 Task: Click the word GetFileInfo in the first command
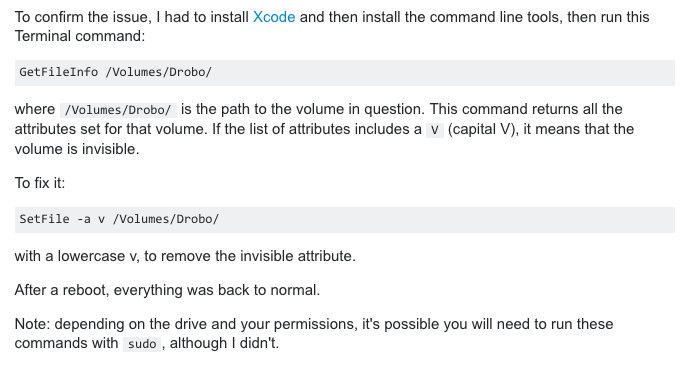click(x=59, y=72)
